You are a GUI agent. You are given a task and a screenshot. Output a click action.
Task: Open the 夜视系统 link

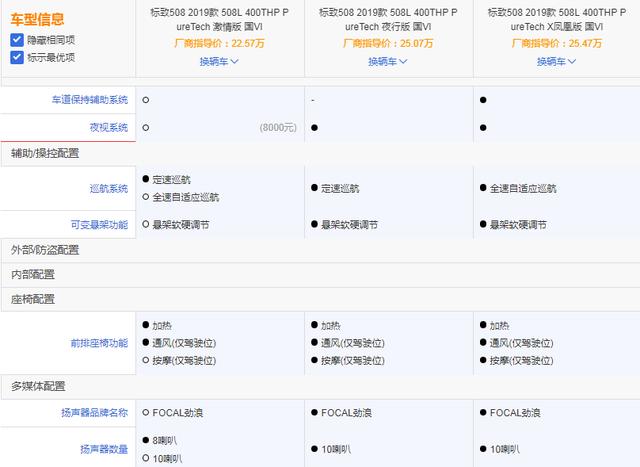(109, 127)
